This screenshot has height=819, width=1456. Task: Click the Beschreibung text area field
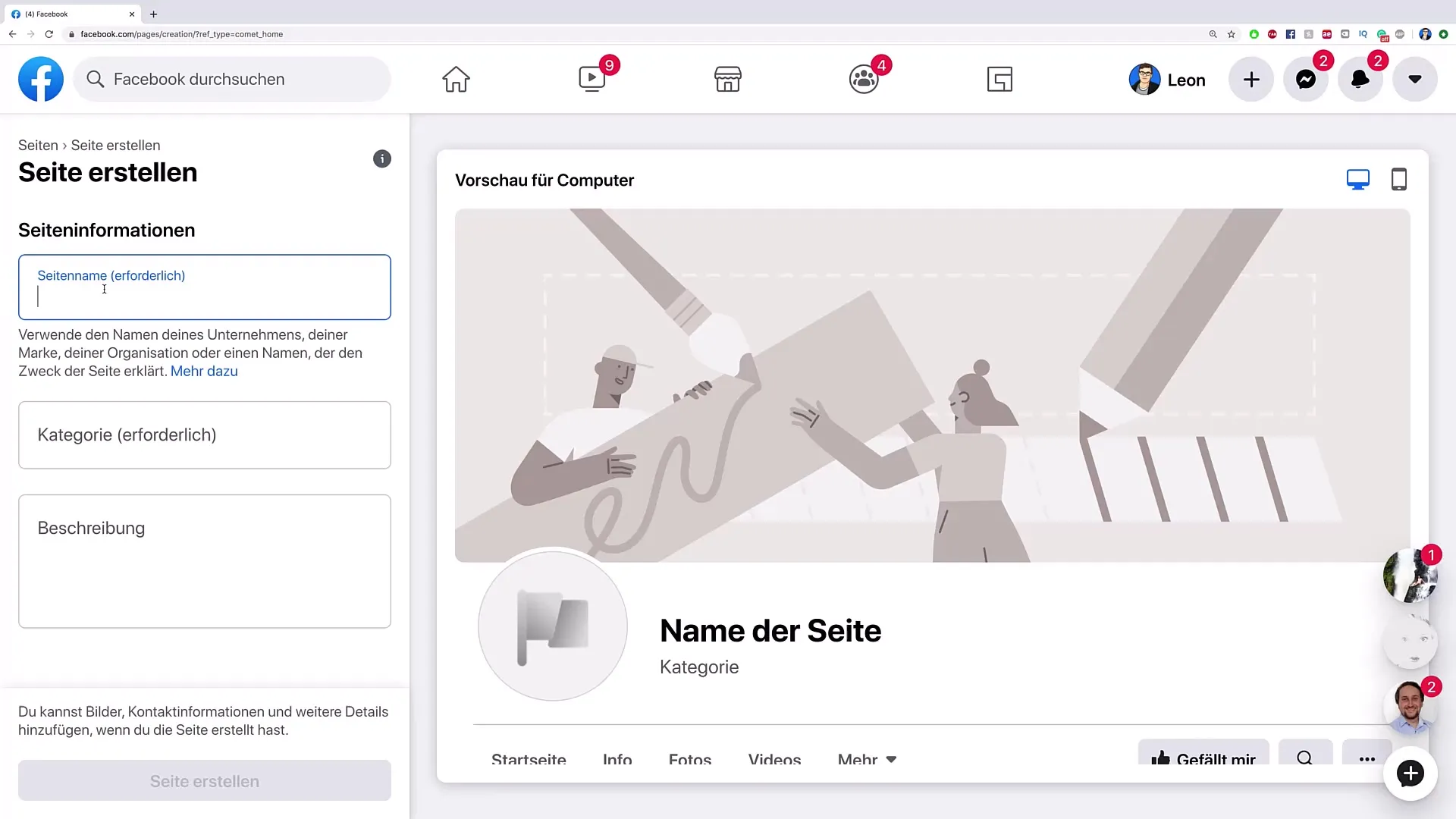[204, 561]
